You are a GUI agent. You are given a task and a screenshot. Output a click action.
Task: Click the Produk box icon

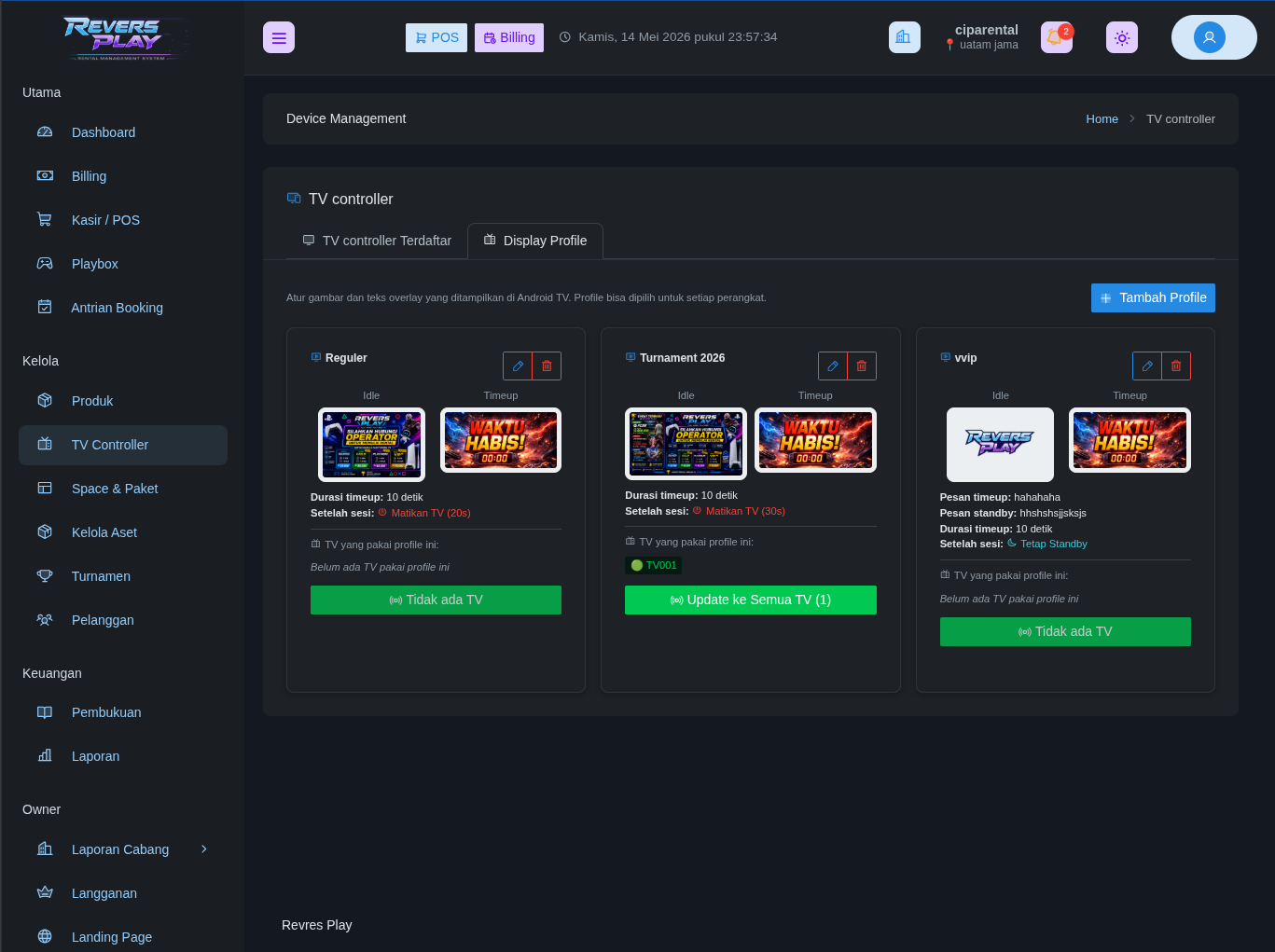(45, 400)
